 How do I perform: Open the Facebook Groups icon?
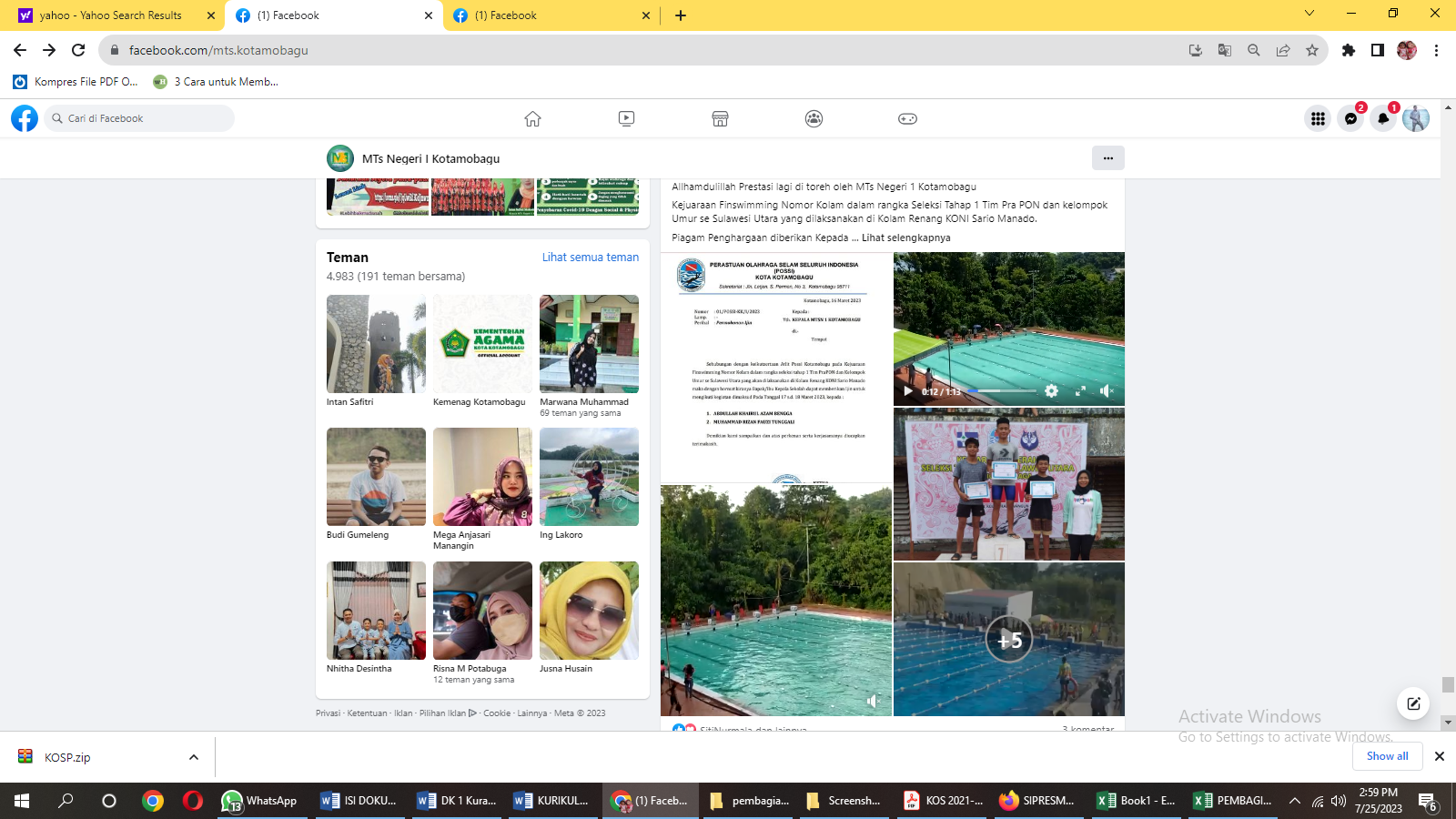tap(814, 118)
